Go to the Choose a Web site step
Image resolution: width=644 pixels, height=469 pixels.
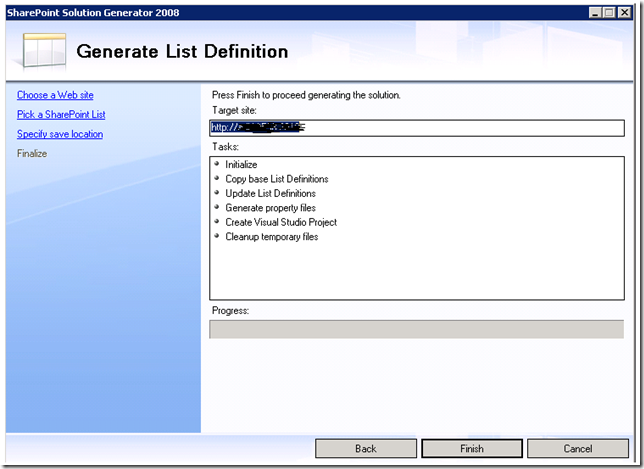(55, 95)
